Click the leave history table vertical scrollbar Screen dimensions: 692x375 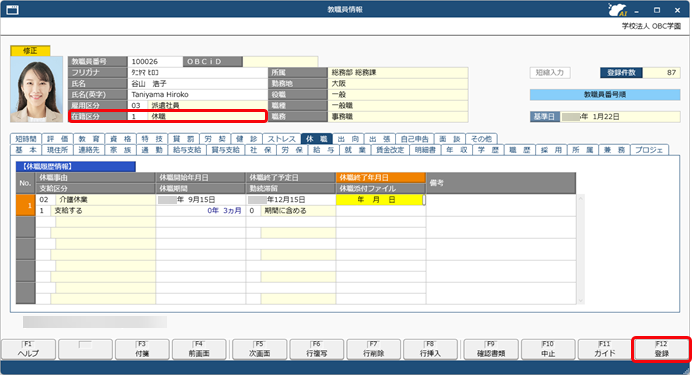[580, 249]
